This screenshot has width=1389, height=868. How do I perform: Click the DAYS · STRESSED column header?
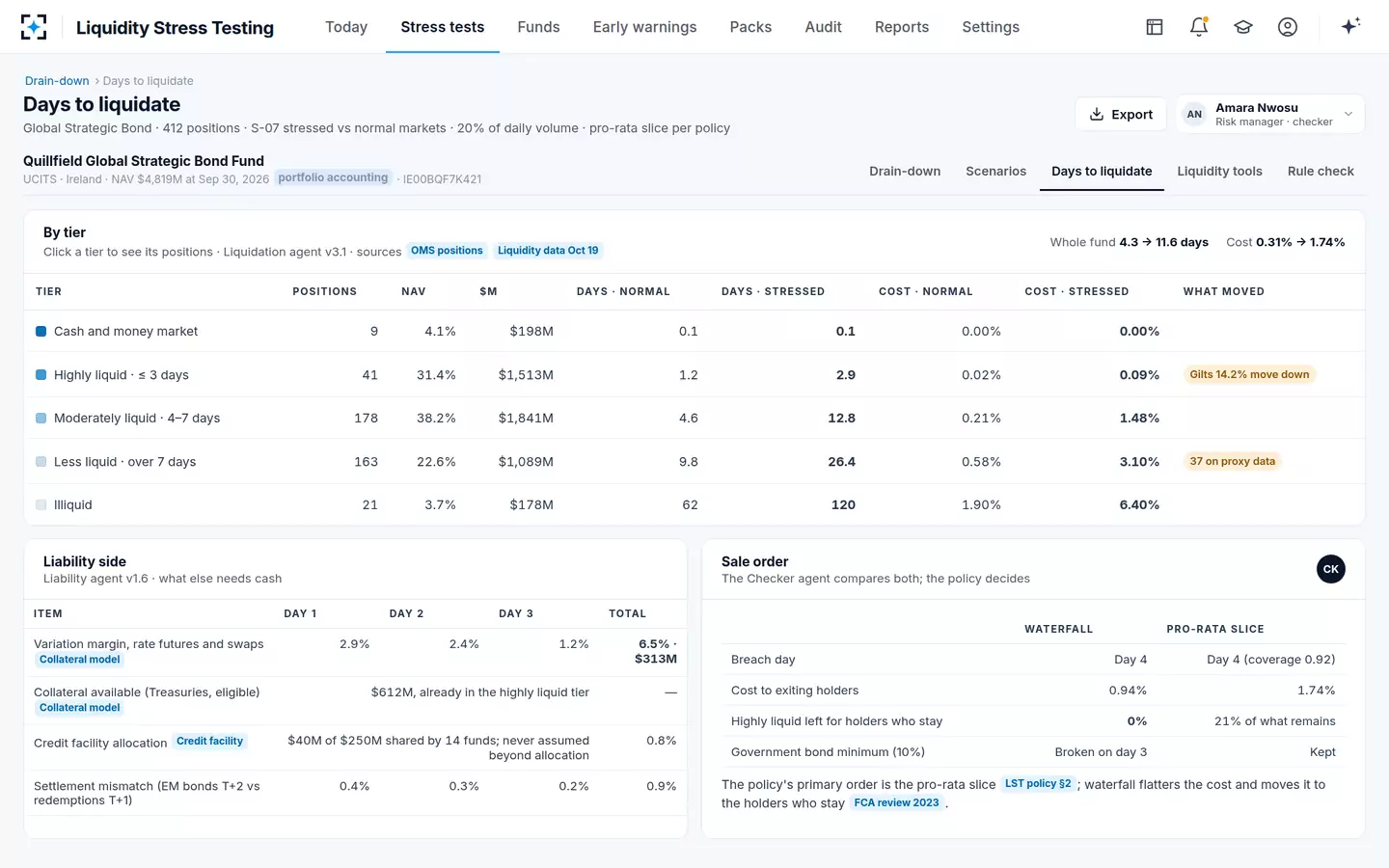point(773,291)
